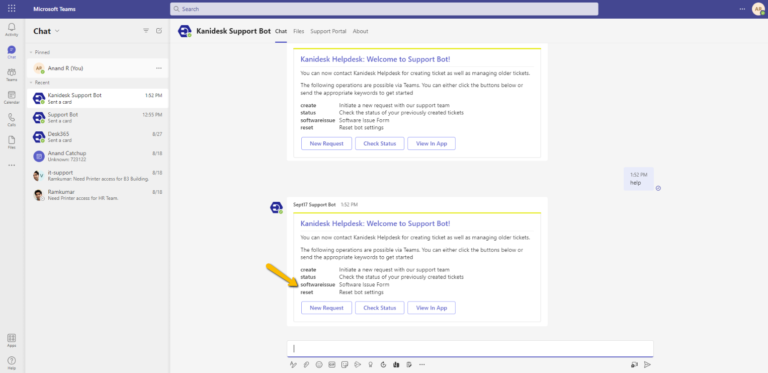
Task: Open the Teams section
Action: pyautogui.click(x=11, y=74)
